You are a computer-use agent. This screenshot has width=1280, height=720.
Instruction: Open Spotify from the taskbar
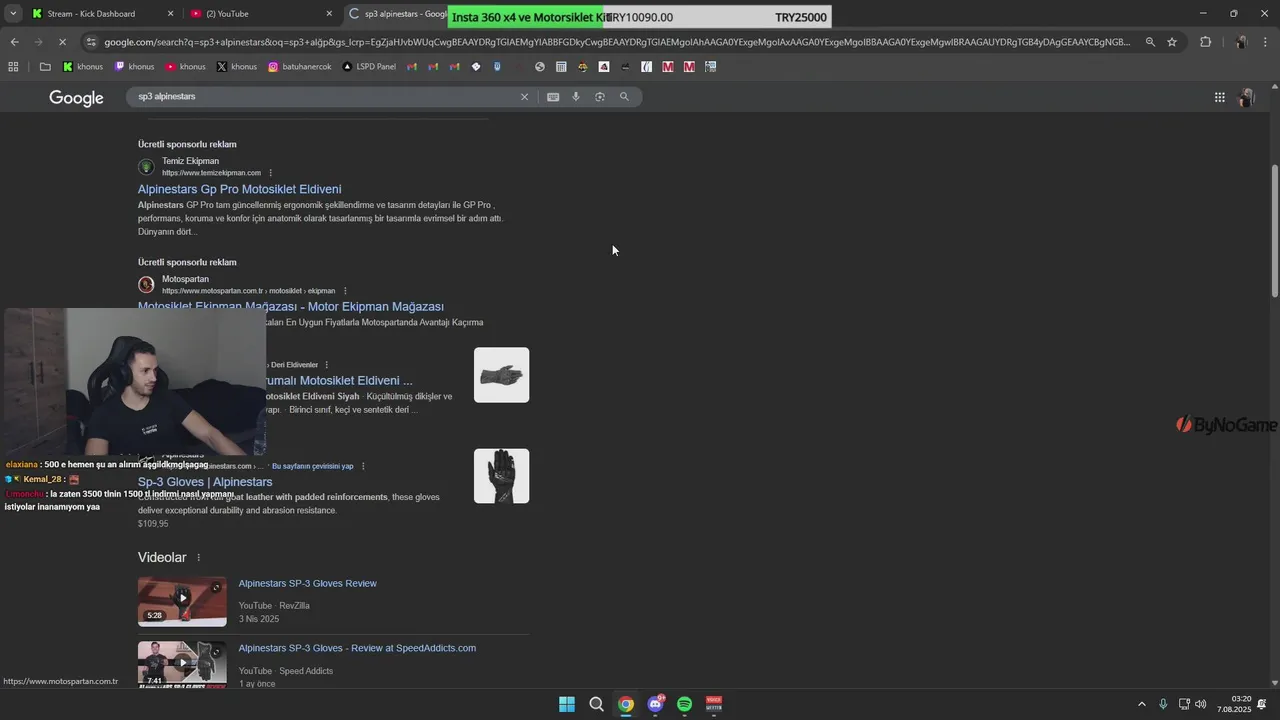click(685, 704)
